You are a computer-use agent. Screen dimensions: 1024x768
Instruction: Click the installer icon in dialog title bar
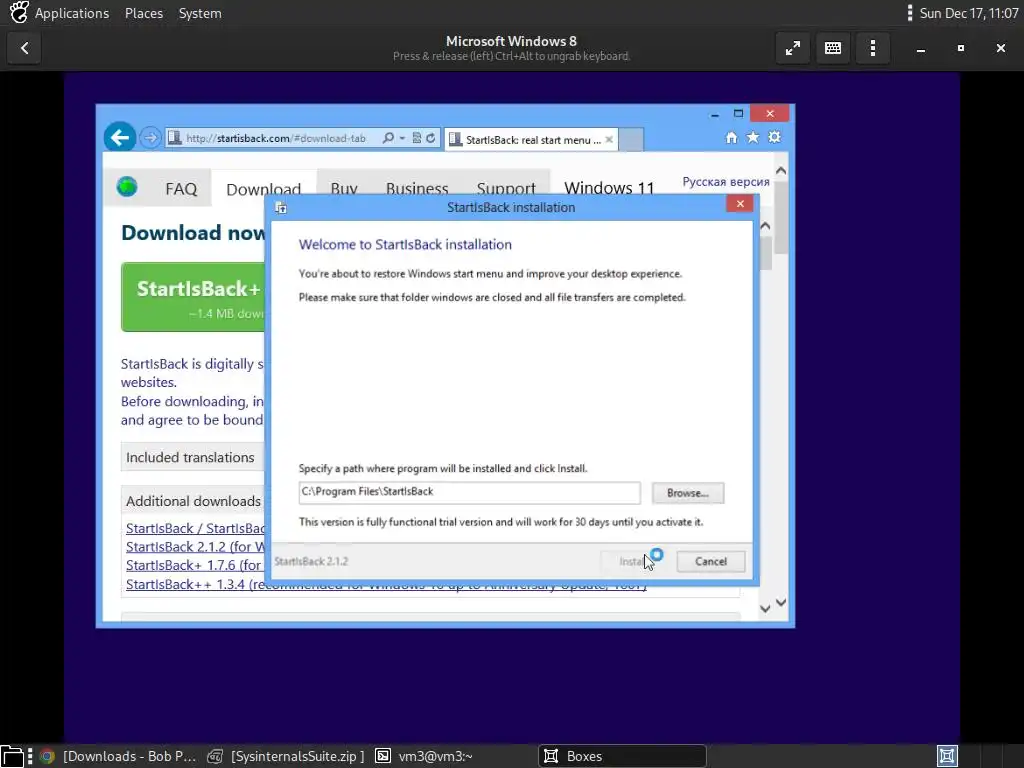tap(281, 208)
